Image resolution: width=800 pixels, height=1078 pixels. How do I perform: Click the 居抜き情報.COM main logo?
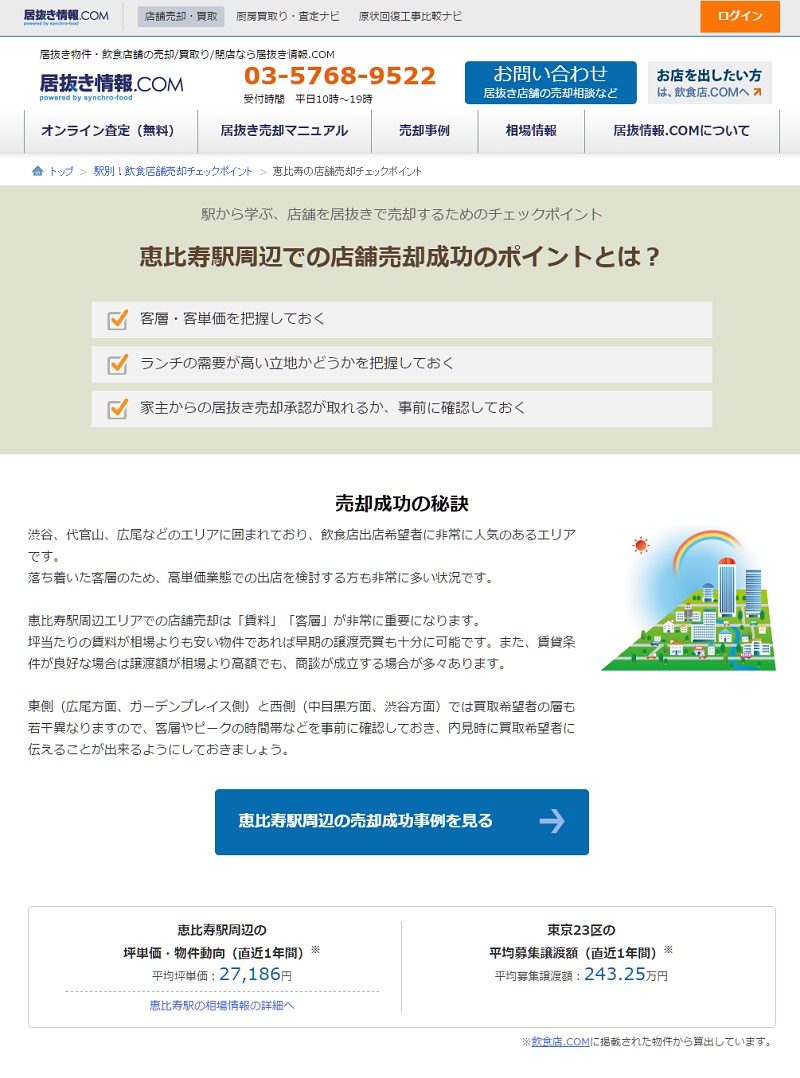(111, 86)
